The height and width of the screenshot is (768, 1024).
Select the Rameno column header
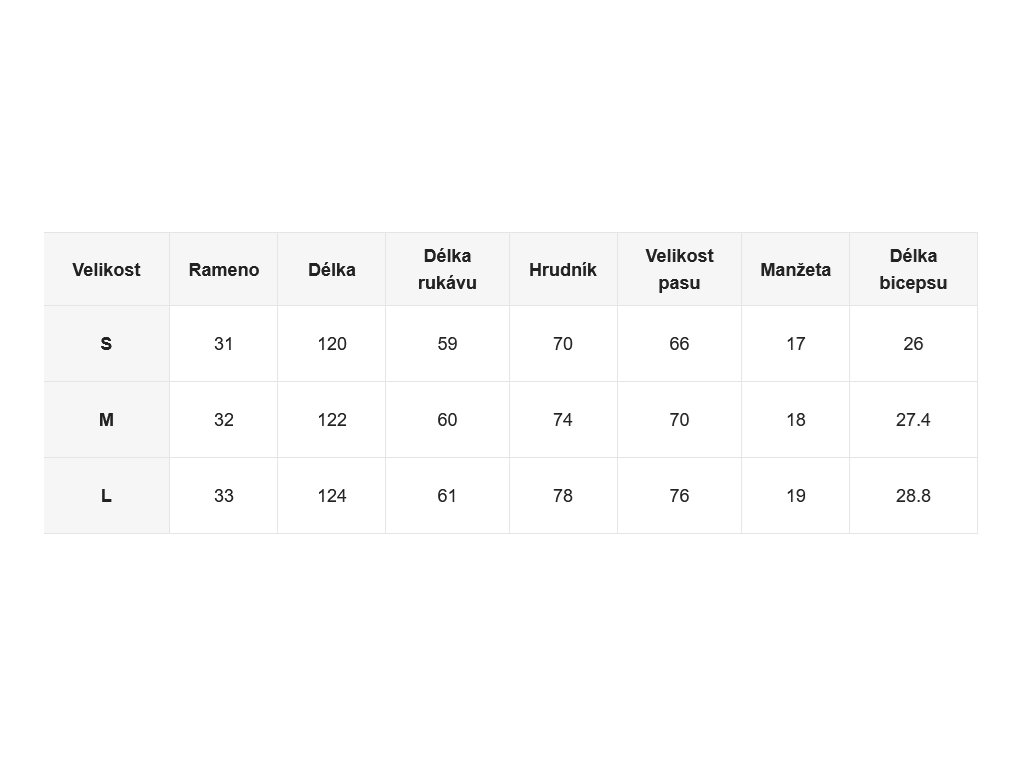tap(223, 269)
